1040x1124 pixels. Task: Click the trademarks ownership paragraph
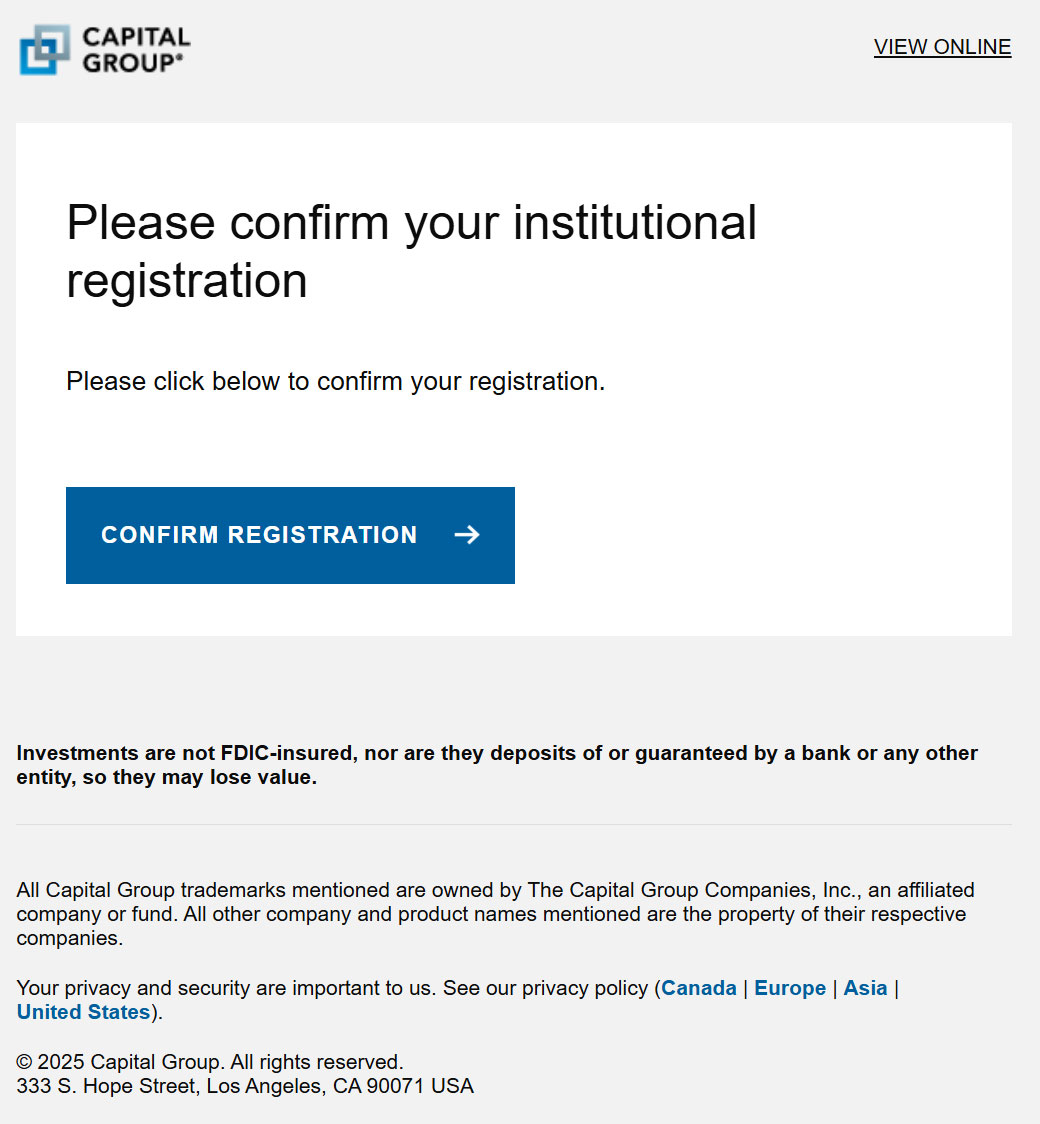pos(495,914)
